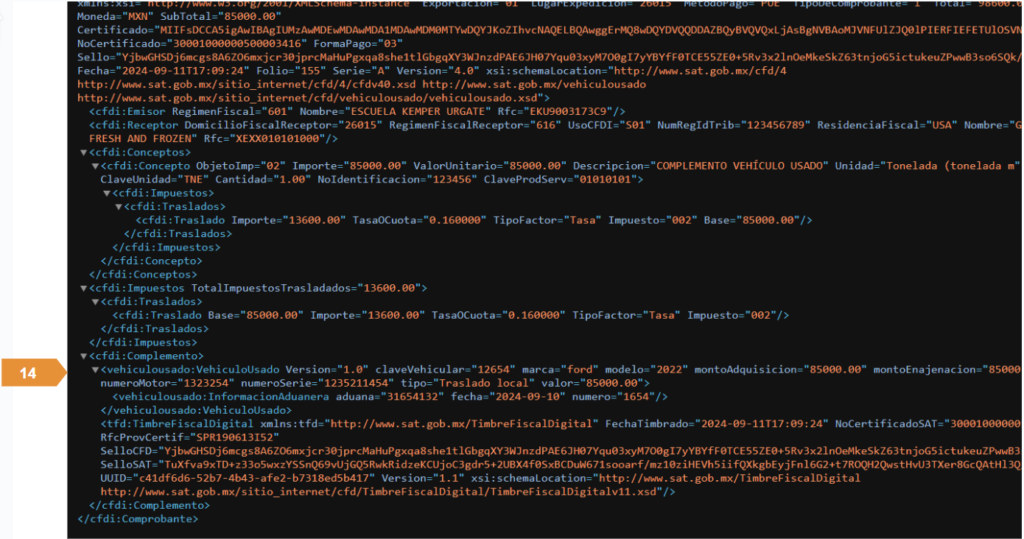Collapse the cfdi:Complemento node
Image resolution: width=1024 pixels, height=539 pixels.
pyautogui.click(x=81, y=356)
